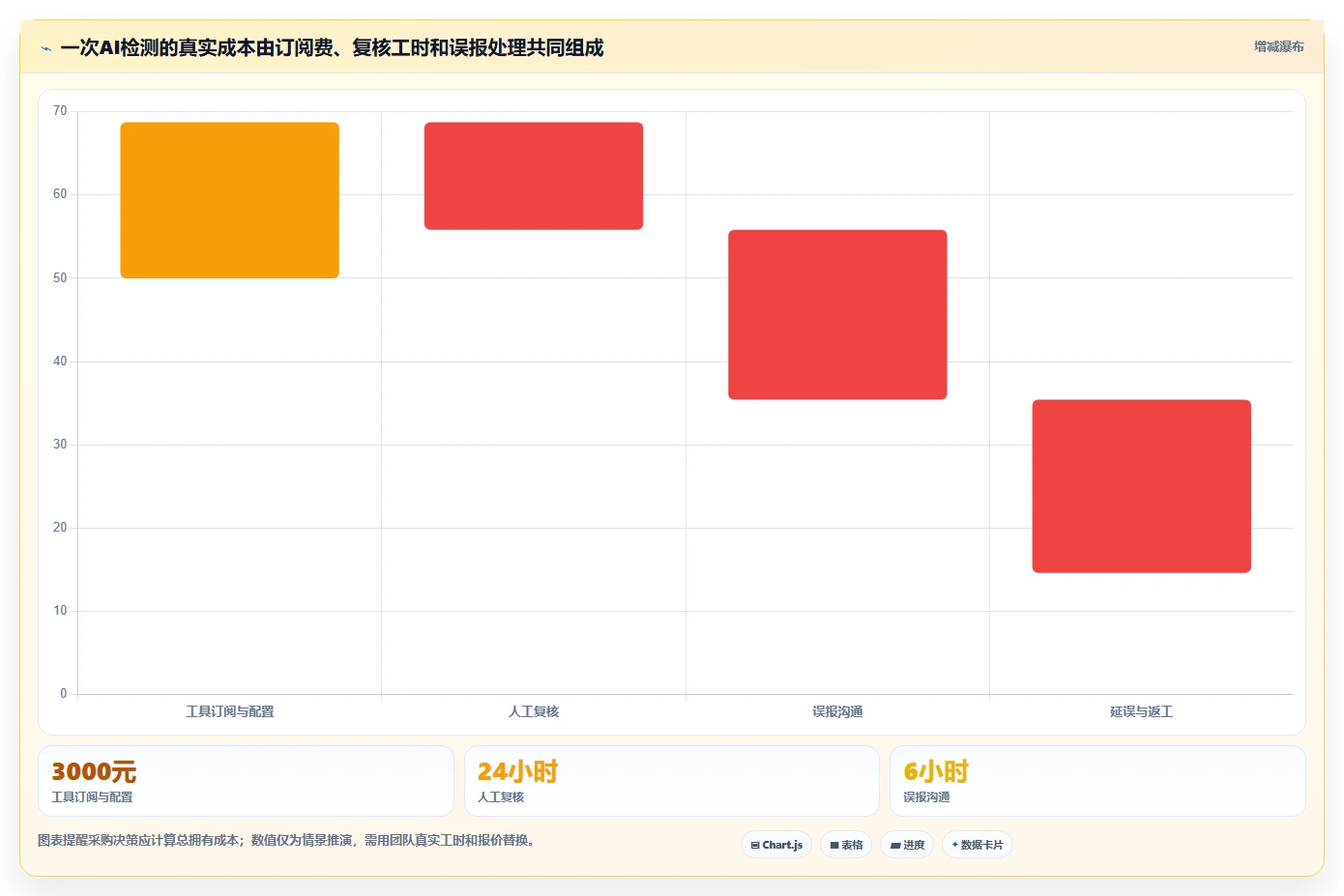1344x896 pixels.
Task: Click the red 误报沟通 waterfall bar
Action: tap(837, 314)
